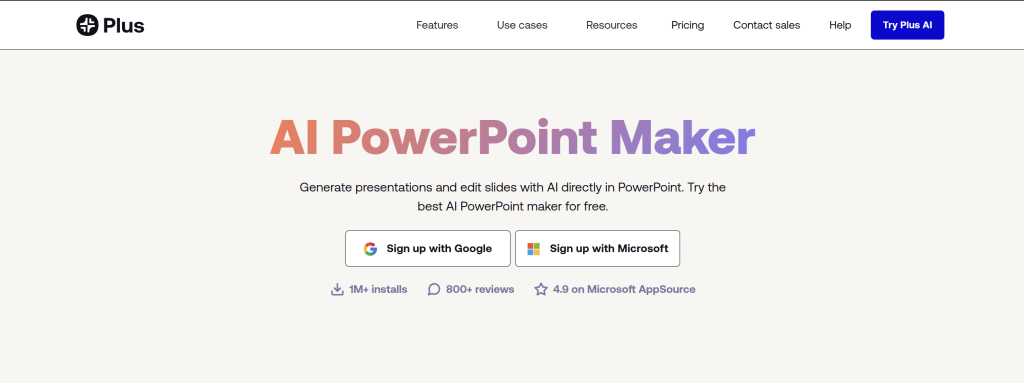Expand the Use cases menu
Screen dimensions: 1024x383
[522, 25]
